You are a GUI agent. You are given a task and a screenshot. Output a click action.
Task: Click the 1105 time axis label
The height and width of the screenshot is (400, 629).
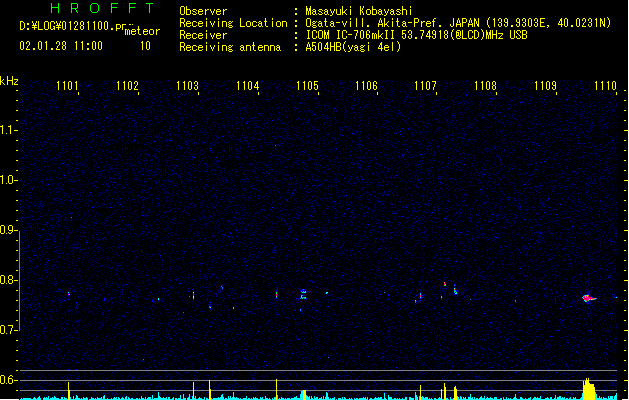coord(307,86)
